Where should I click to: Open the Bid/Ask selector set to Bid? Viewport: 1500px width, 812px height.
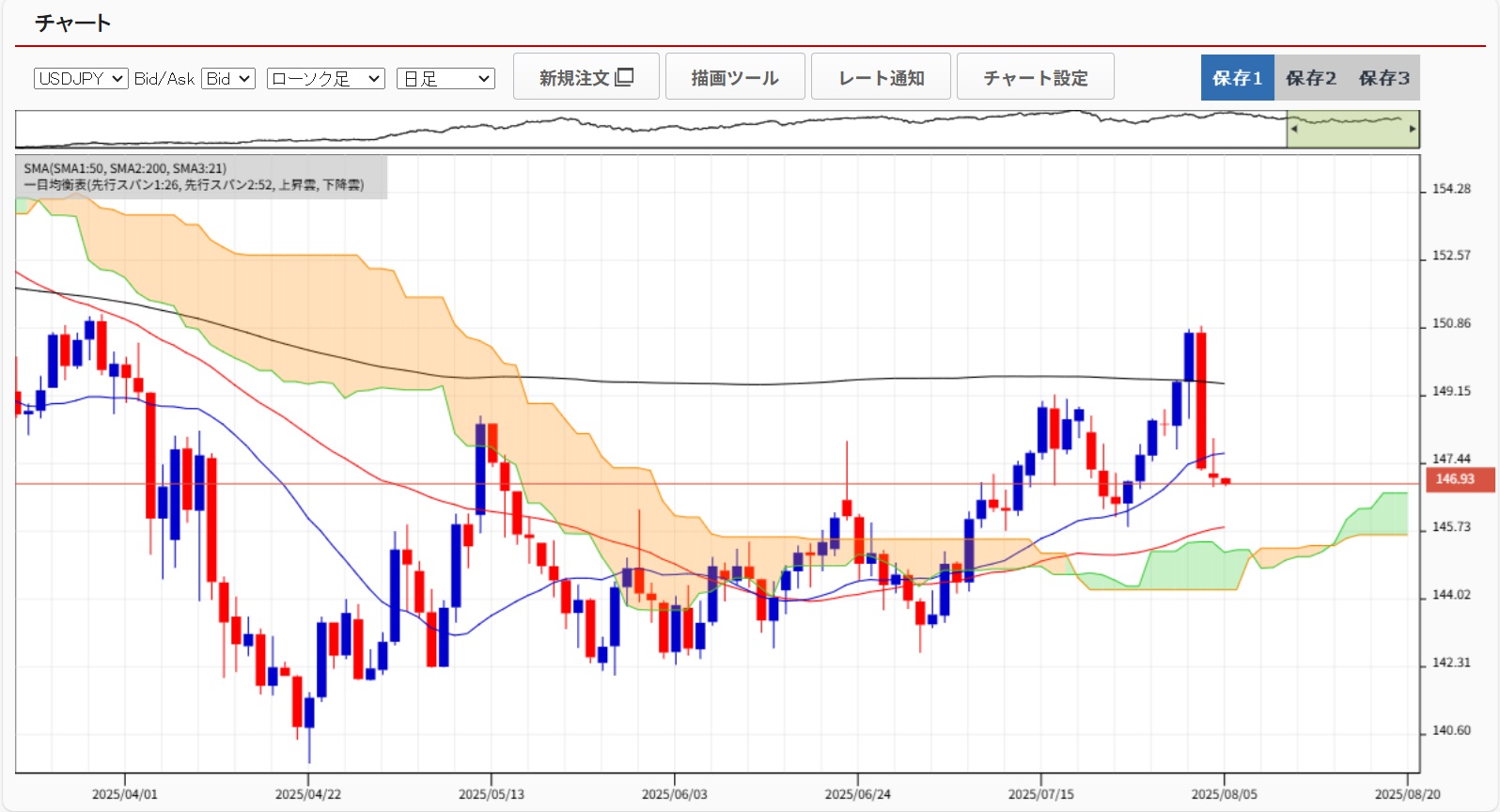[x=228, y=79]
